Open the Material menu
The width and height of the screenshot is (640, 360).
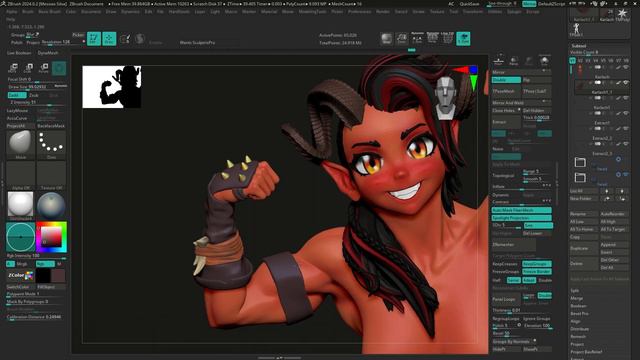click(x=269, y=12)
